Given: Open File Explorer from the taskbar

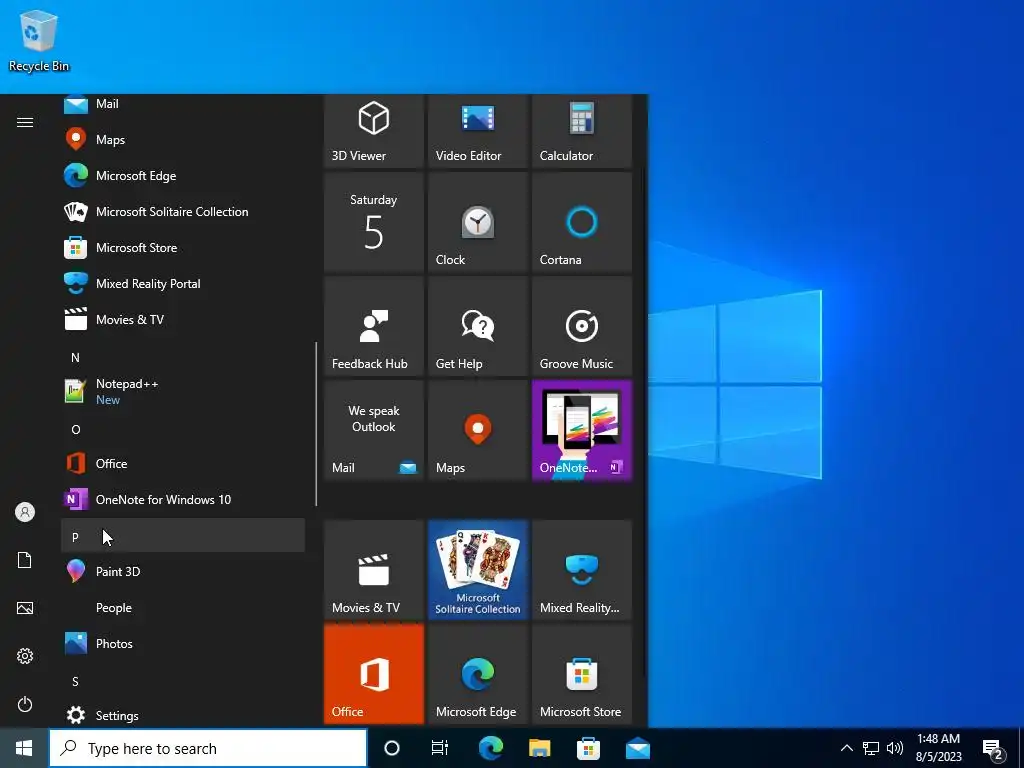Looking at the screenshot, I should click(x=539, y=748).
